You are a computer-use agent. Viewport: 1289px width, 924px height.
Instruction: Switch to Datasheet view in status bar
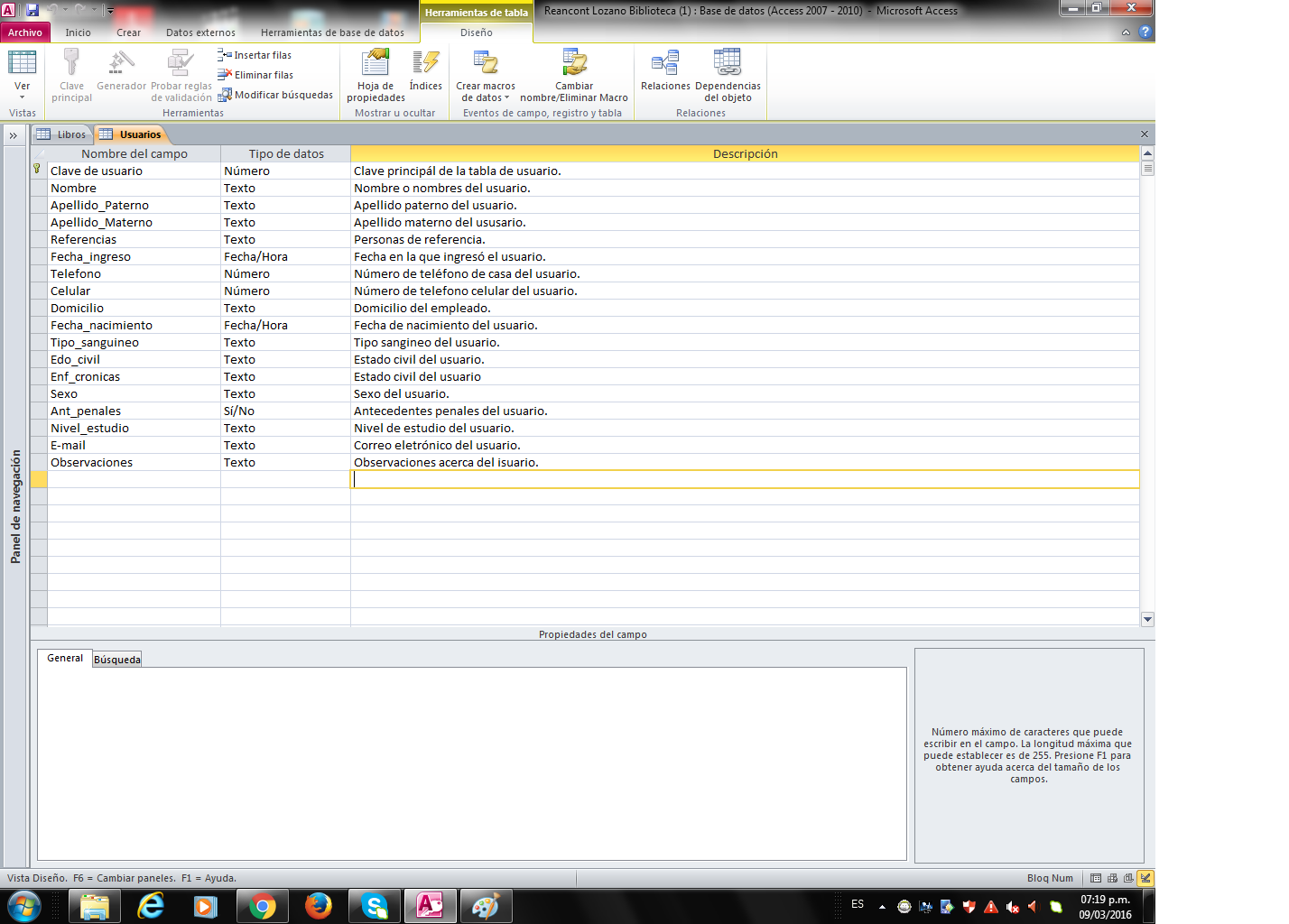coord(1096,878)
